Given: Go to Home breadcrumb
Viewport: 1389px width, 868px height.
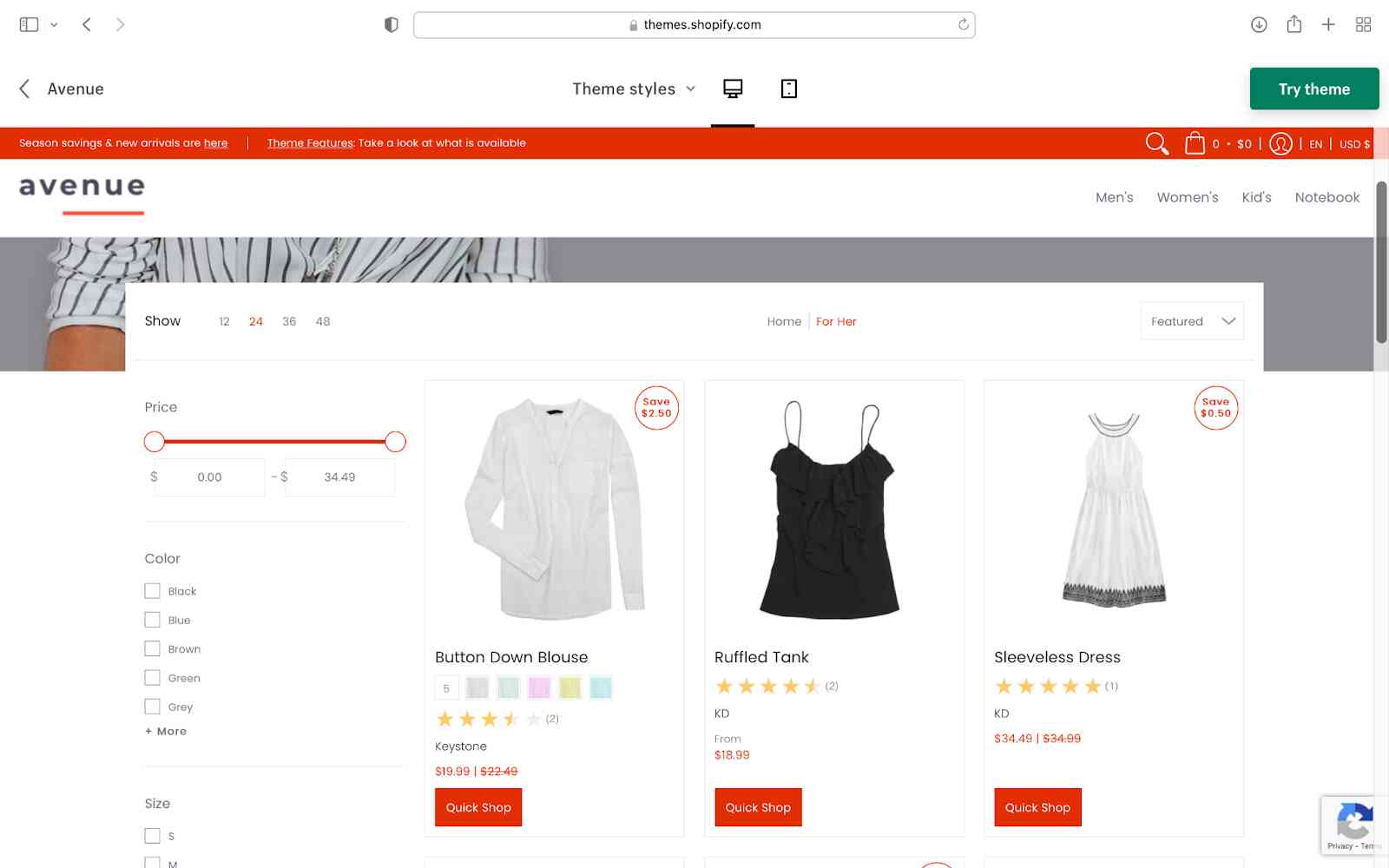Looking at the screenshot, I should point(784,321).
